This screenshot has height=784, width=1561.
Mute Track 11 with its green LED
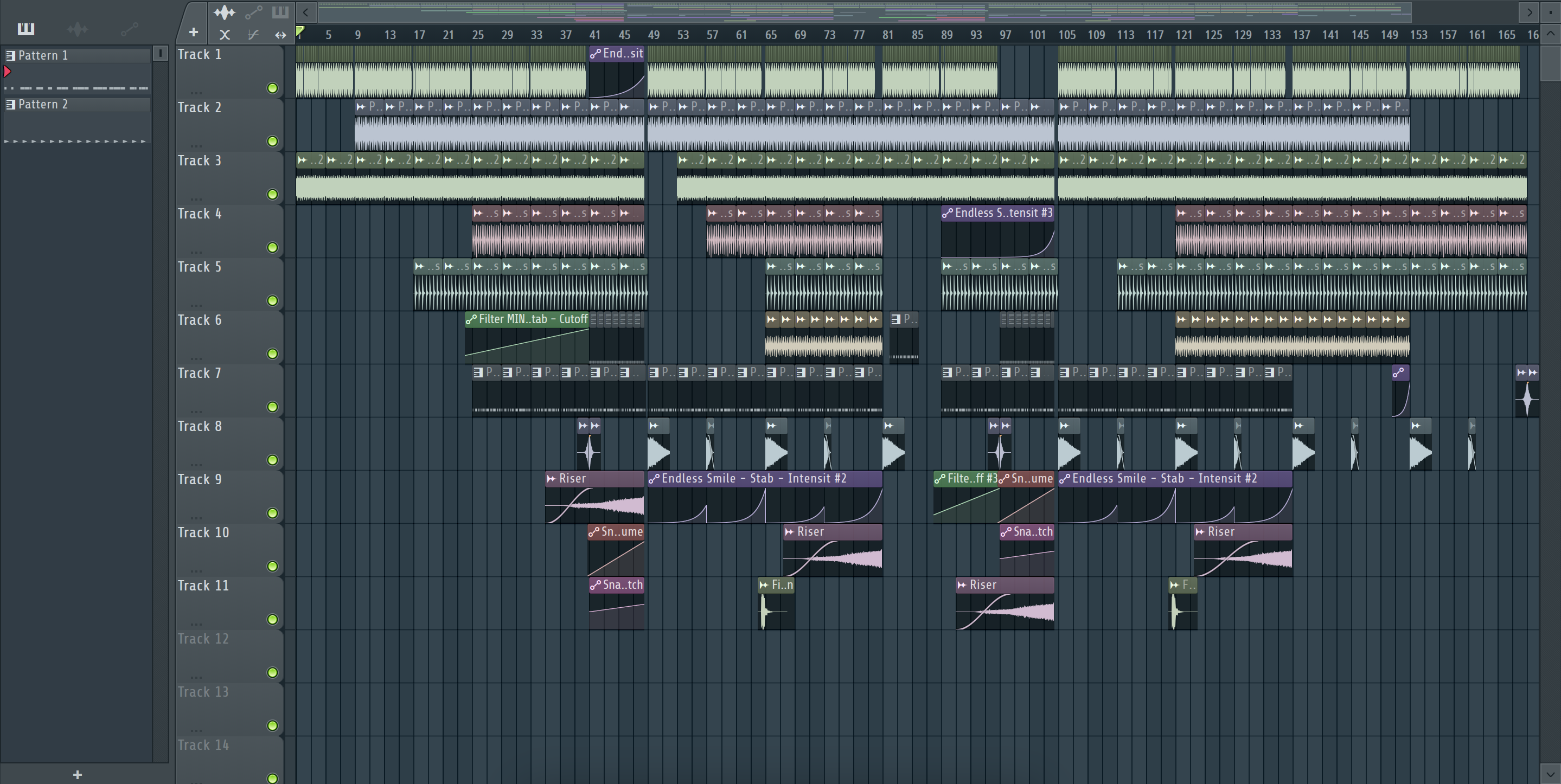click(273, 619)
